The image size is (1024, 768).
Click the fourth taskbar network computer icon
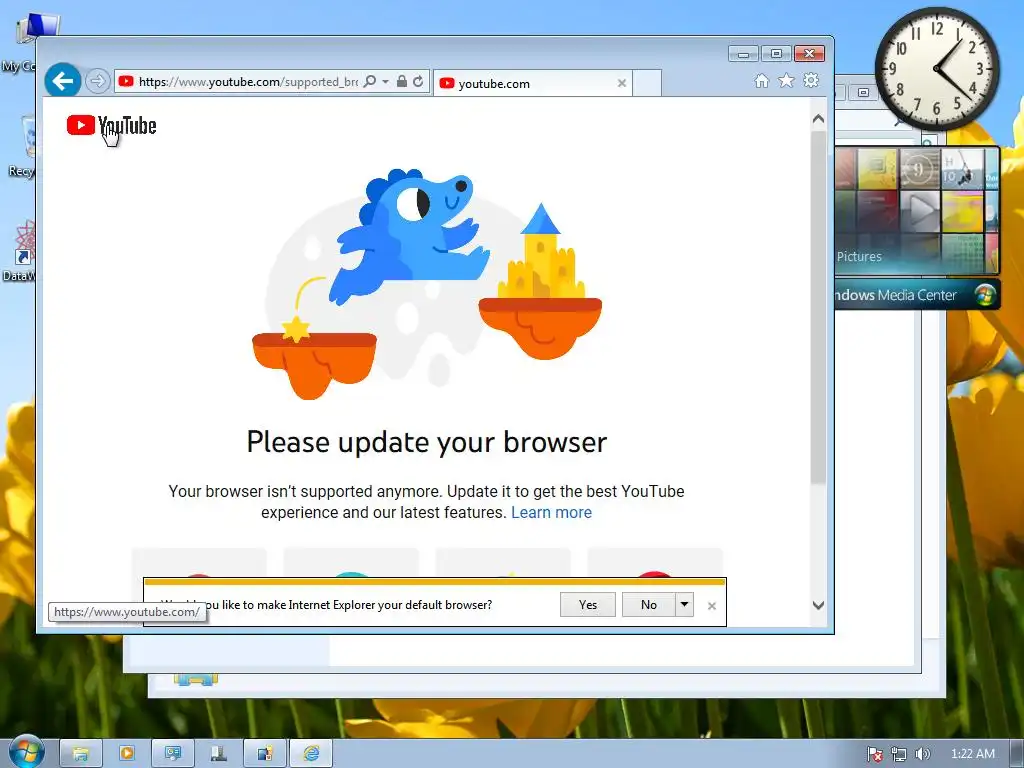pyautogui.click(x=218, y=754)
